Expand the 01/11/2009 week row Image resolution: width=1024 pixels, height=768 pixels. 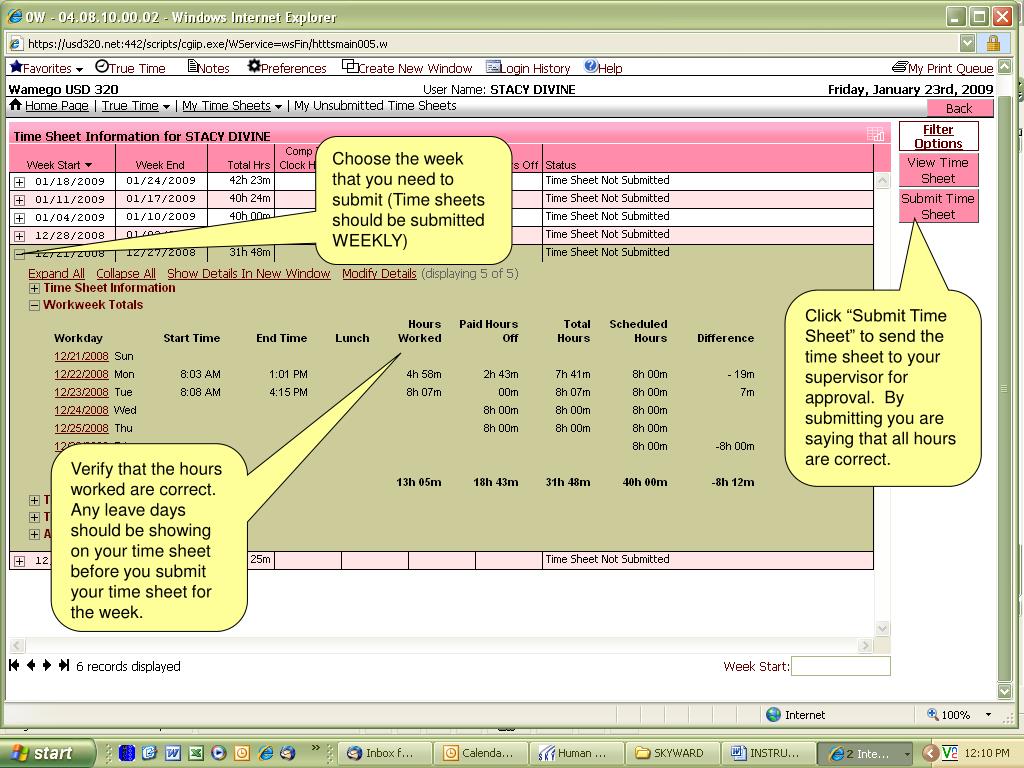pos(20,200)
